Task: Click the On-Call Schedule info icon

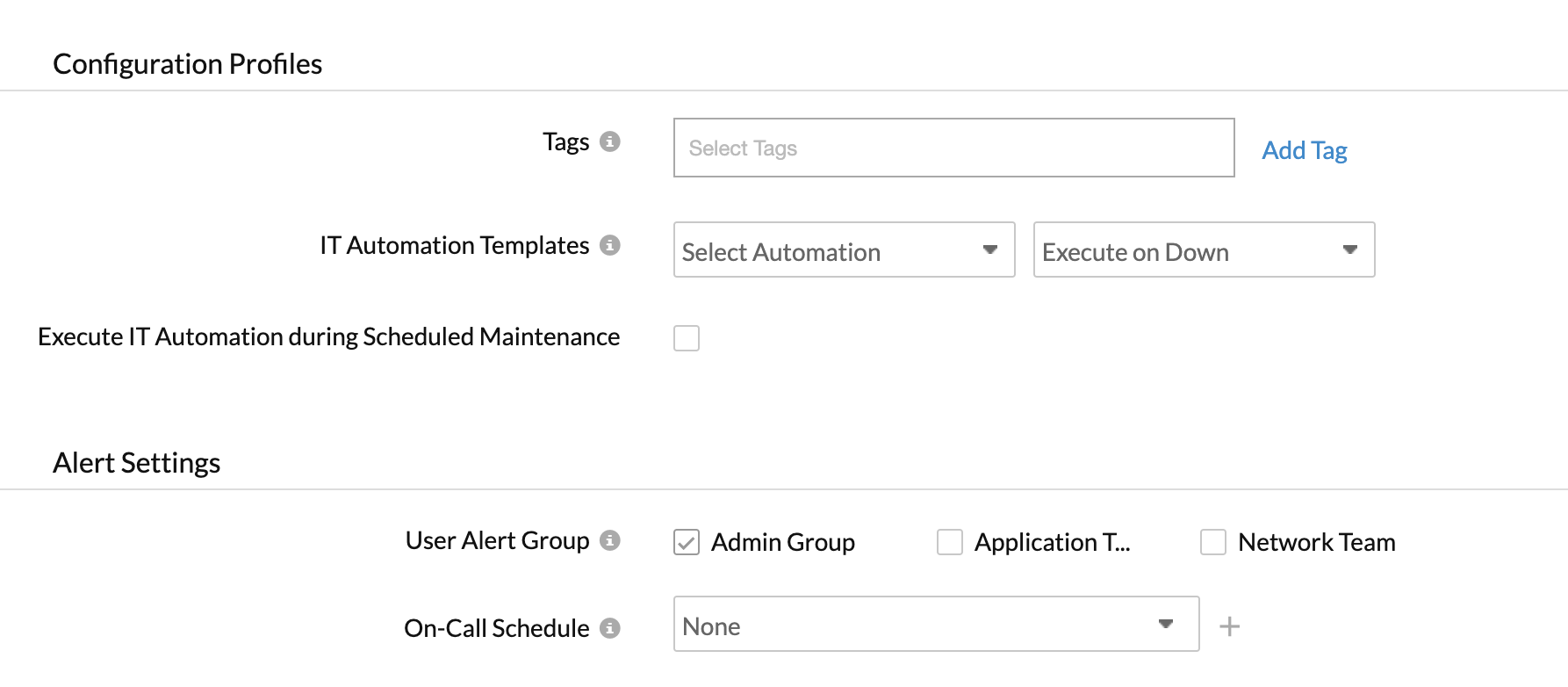Action: [609, 628]
